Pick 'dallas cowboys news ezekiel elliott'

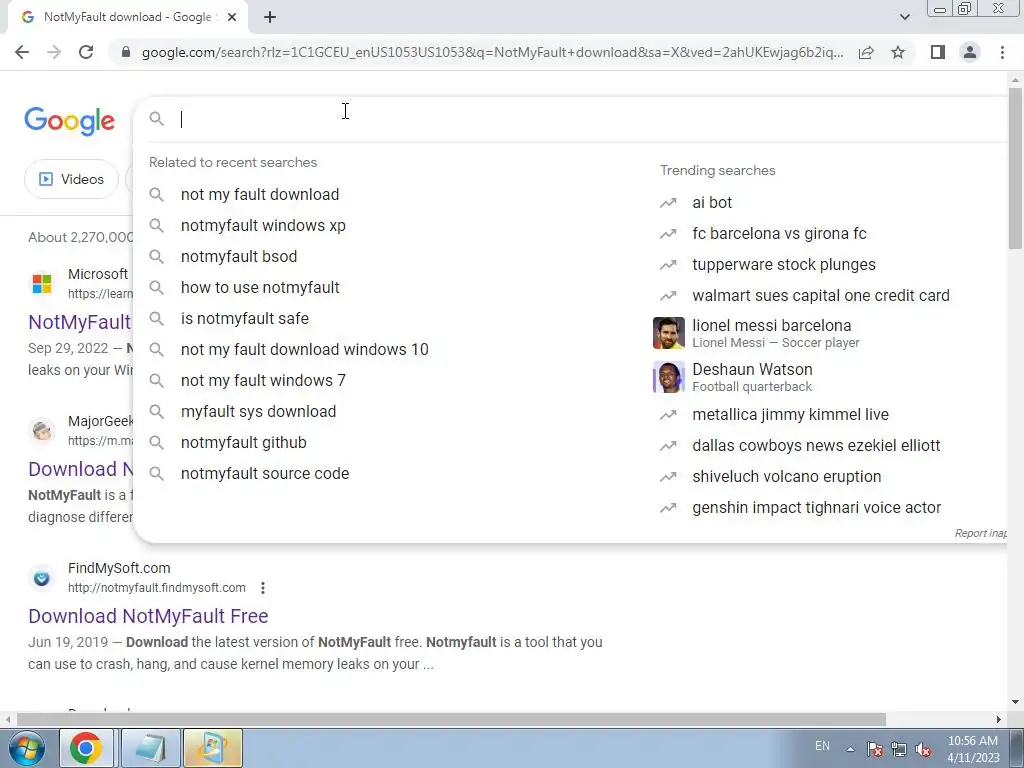pos(816,445)
